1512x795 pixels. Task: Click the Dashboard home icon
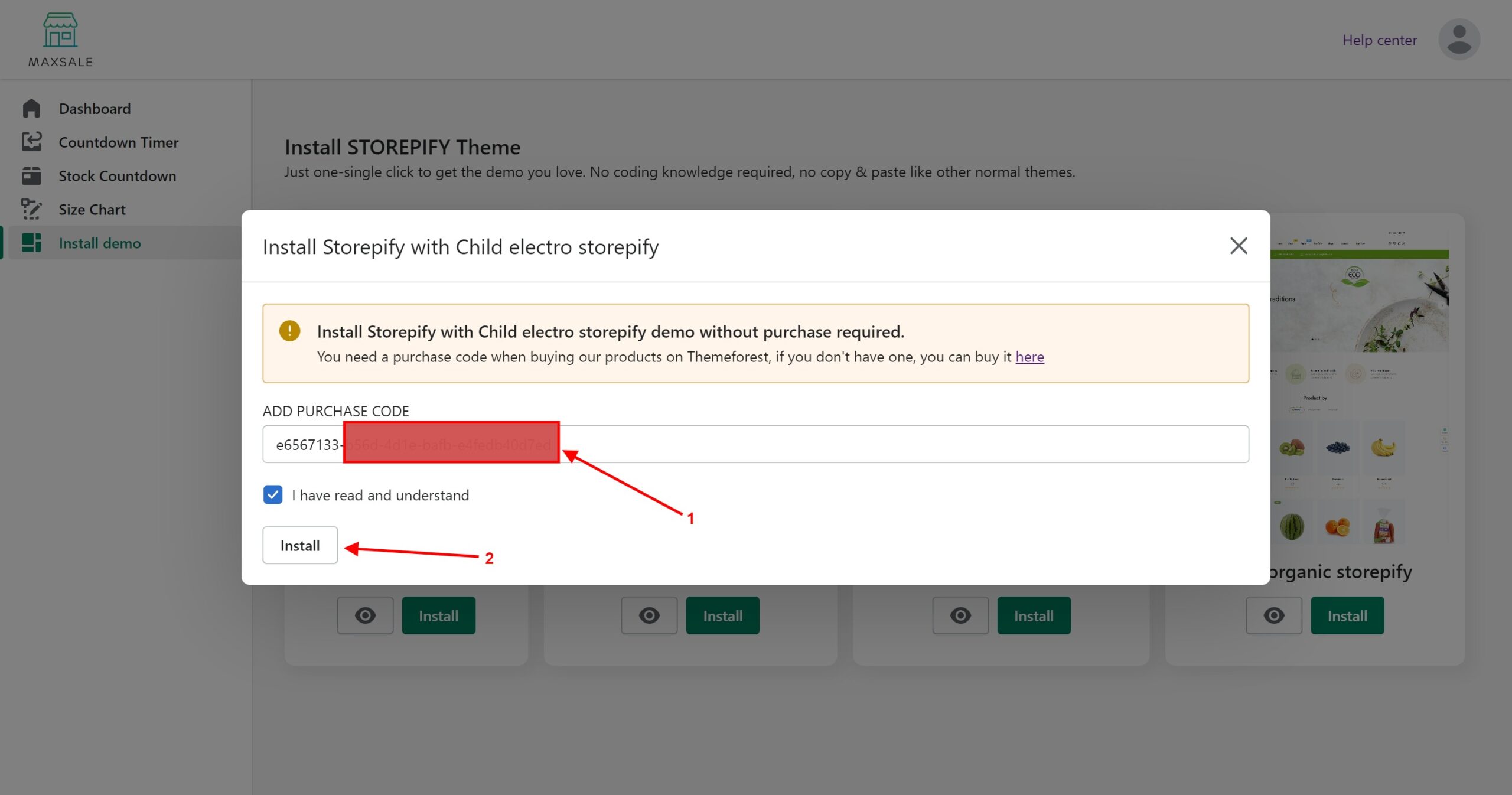click(31, 109)
